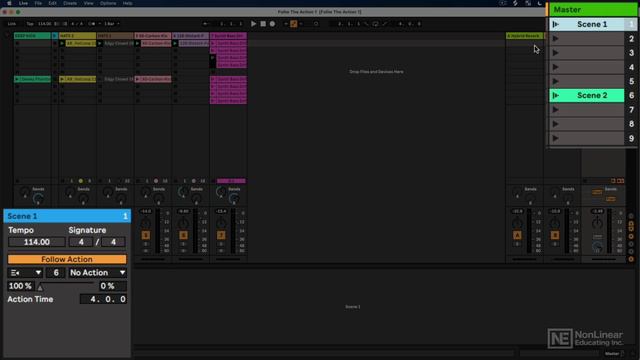Open the File menu

(x=38, y=3)
